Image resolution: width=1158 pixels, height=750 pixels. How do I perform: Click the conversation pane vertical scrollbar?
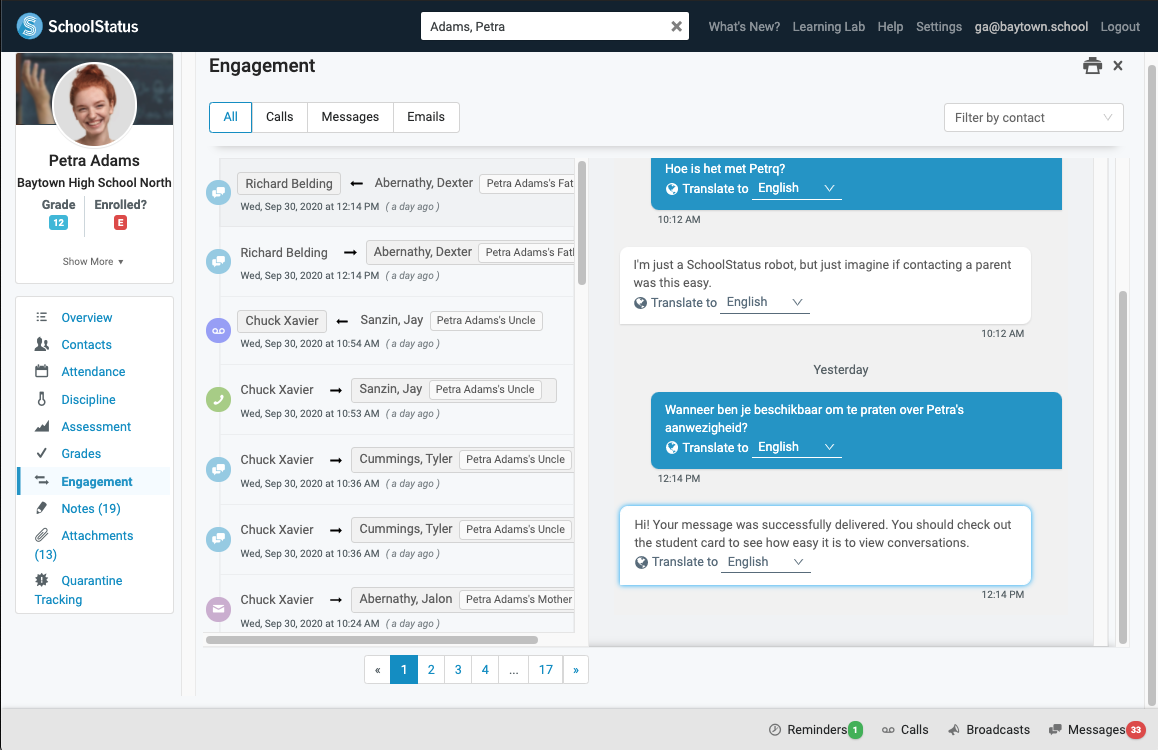click(1123, 467)
